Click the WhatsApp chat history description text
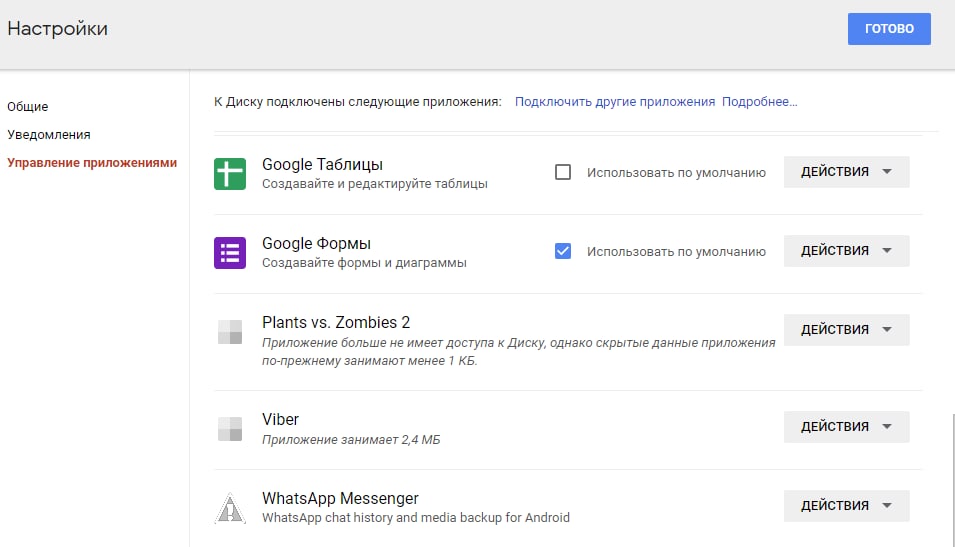Screen dimensions: 955x547 [416, 518]
